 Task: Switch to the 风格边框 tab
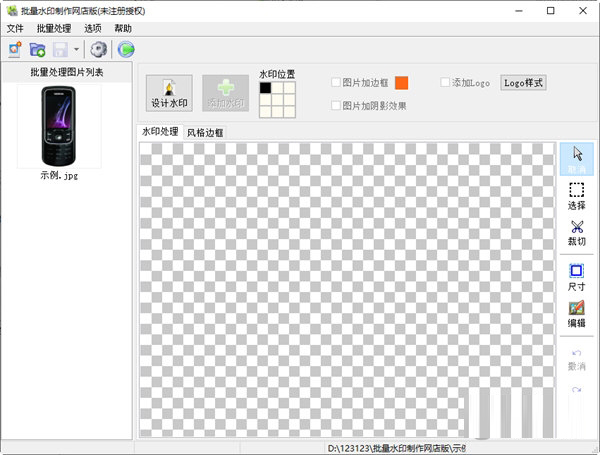[x=205, y=132]
